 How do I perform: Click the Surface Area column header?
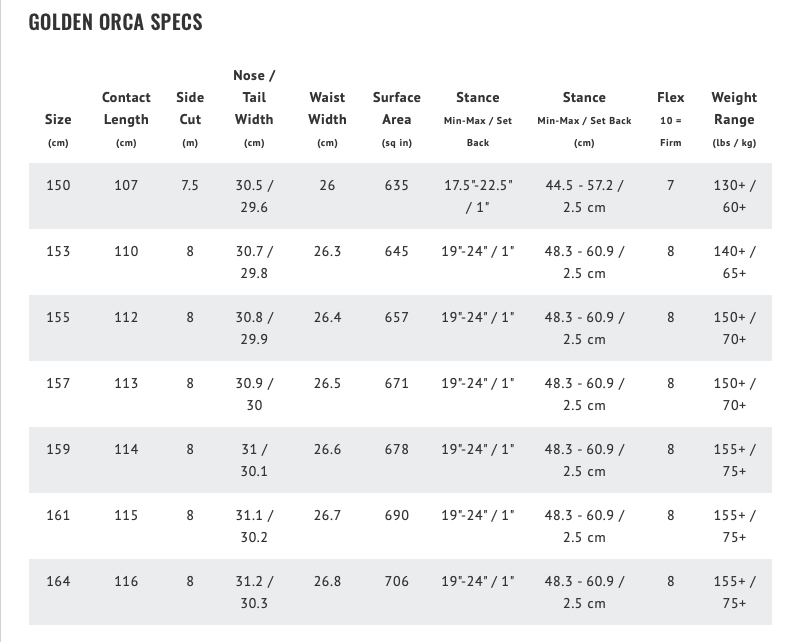397,109
